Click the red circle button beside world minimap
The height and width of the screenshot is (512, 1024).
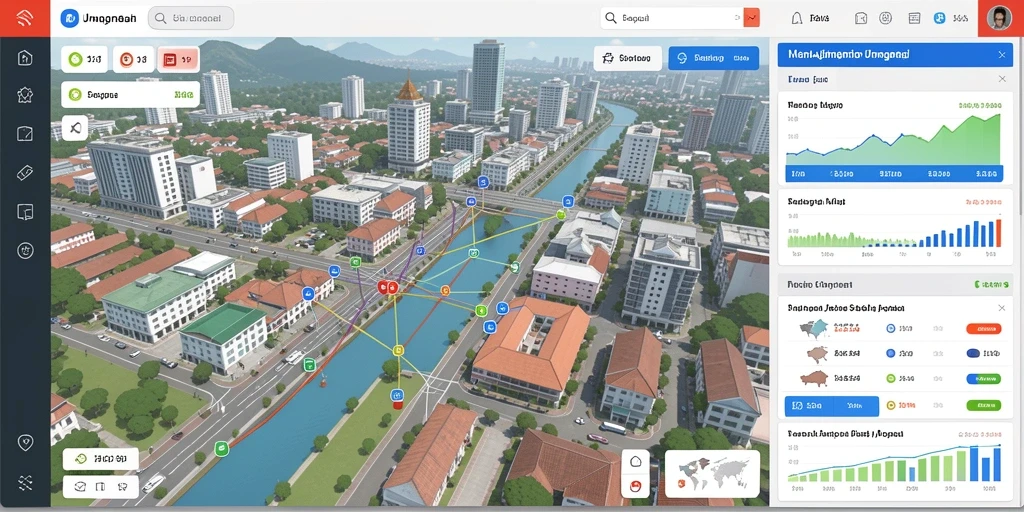[635, 485]
